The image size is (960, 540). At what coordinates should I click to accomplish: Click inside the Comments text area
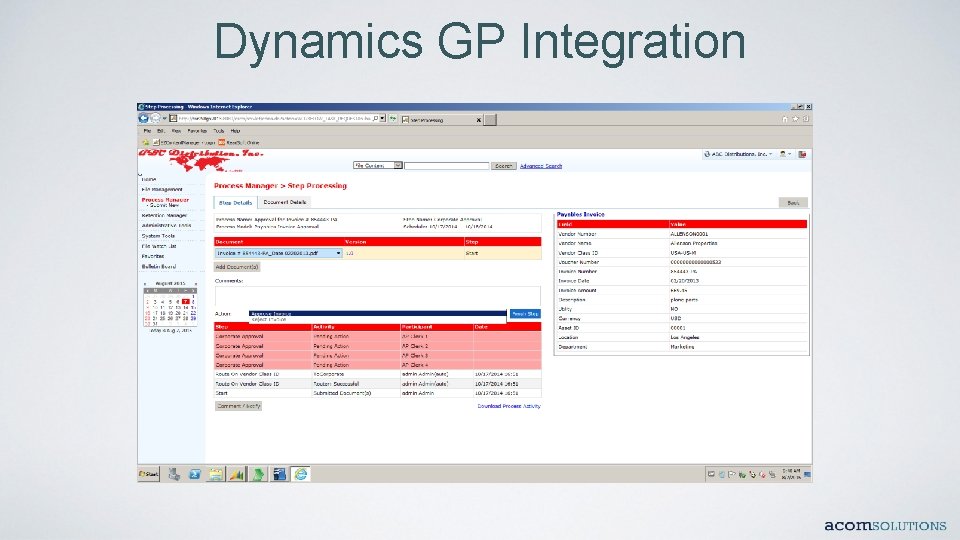pyautogui.click(x=377, y=296)
